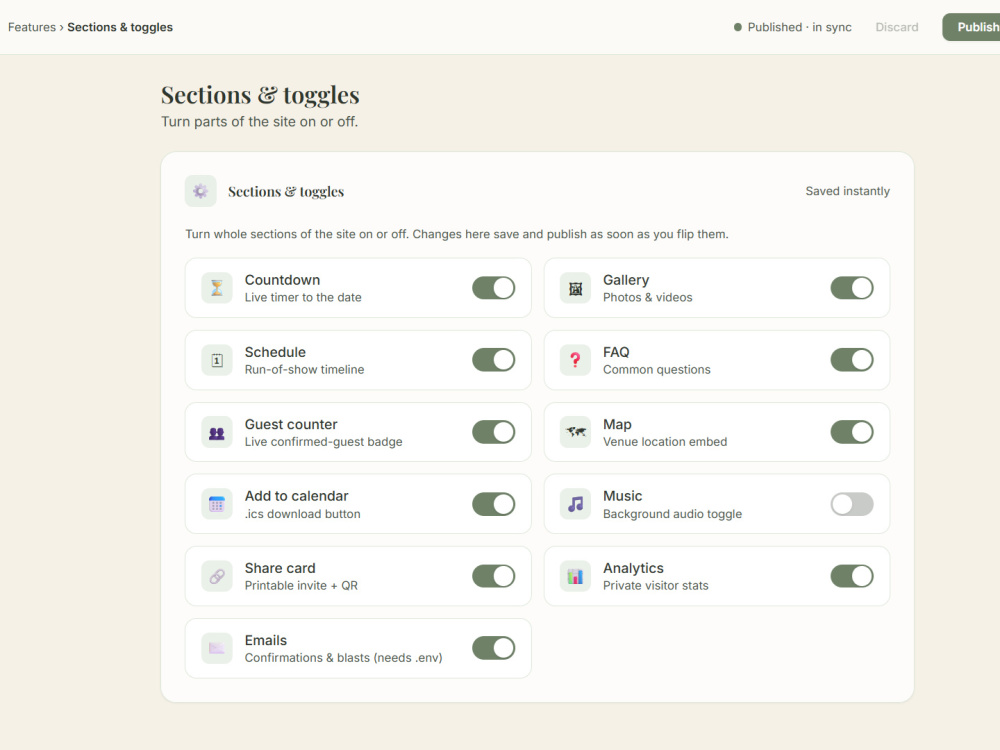
Task: Click the Add to calendar icon
Action: [217, 504]
